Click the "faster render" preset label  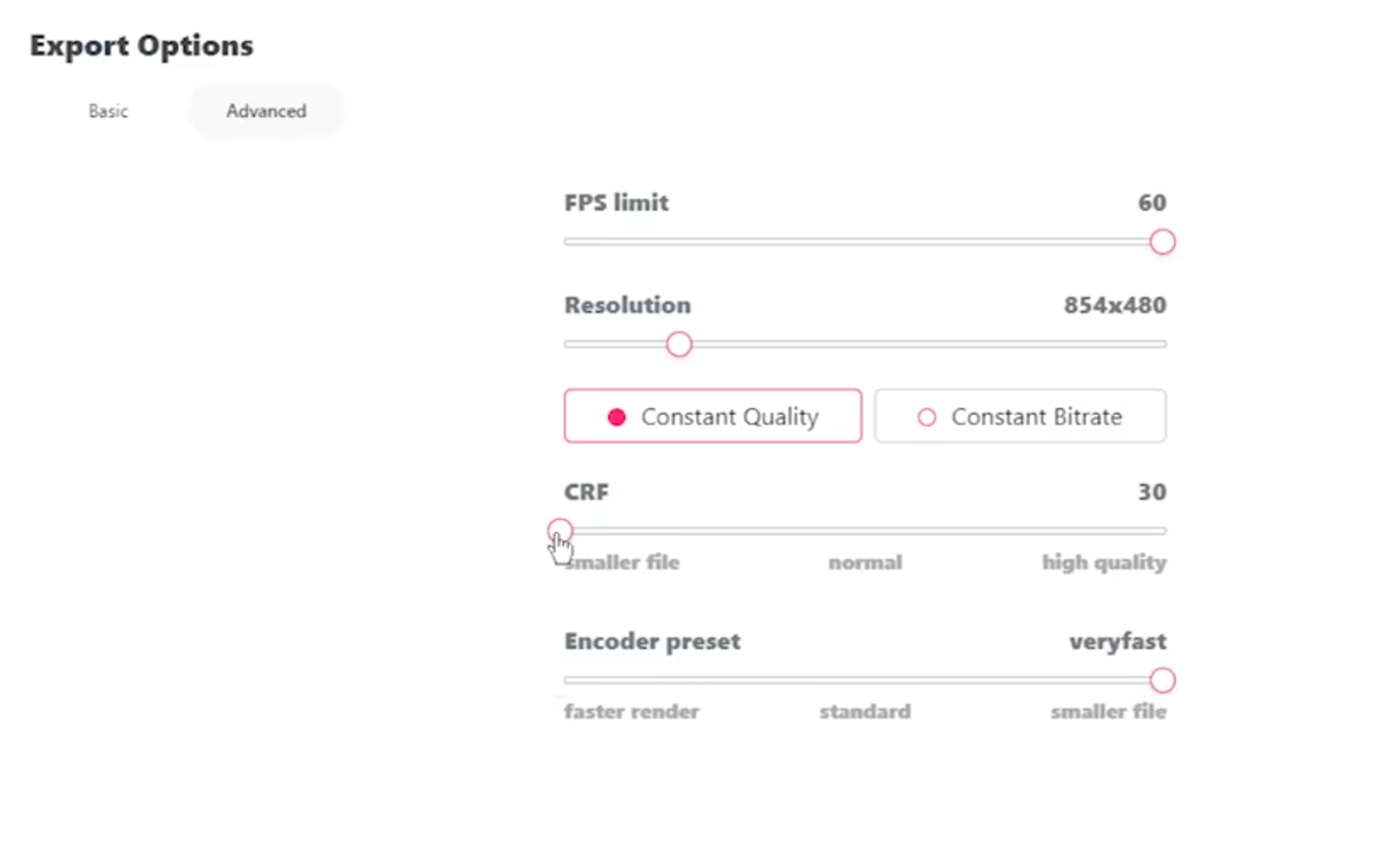click(x=632, y=711)
